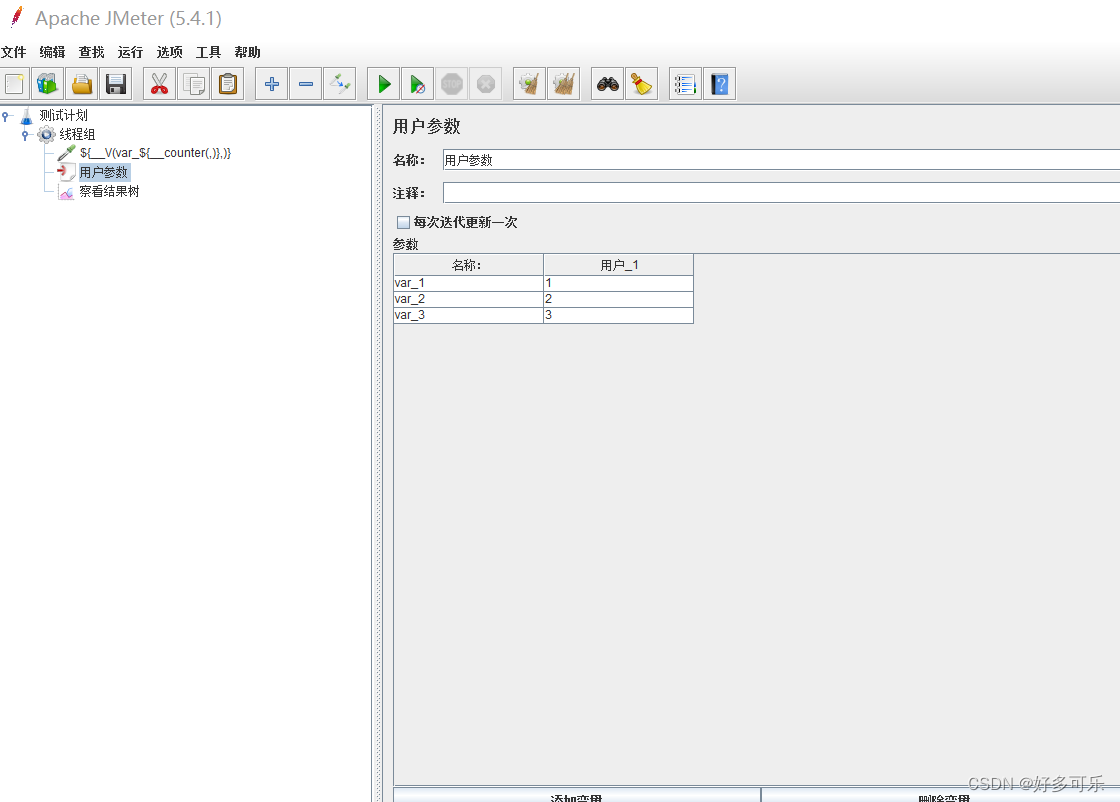Click Start no pauses icon
1120x802 pixels.
pyautogui.click(x=418, y=84)
